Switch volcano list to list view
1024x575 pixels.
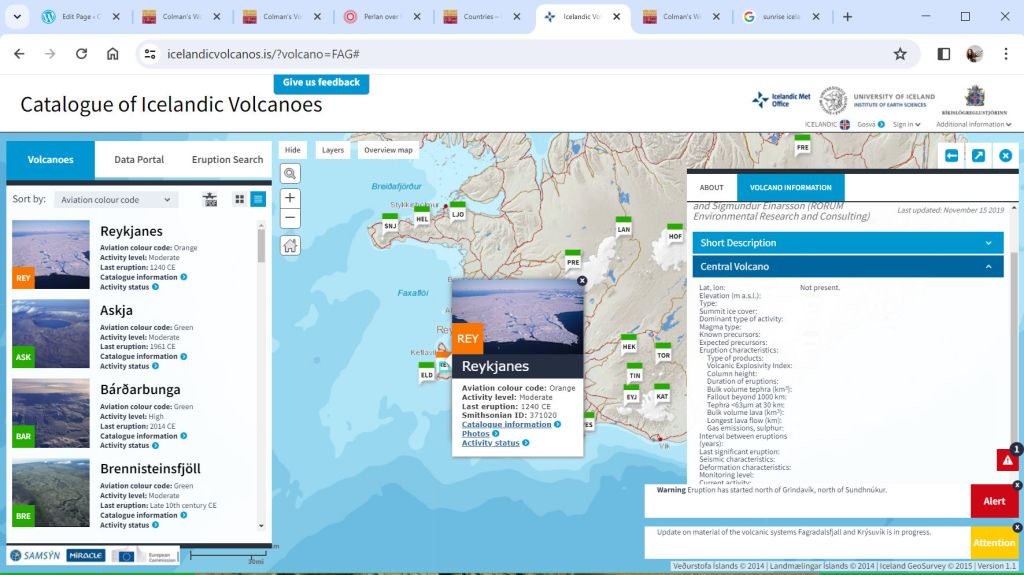pos(258,200)
